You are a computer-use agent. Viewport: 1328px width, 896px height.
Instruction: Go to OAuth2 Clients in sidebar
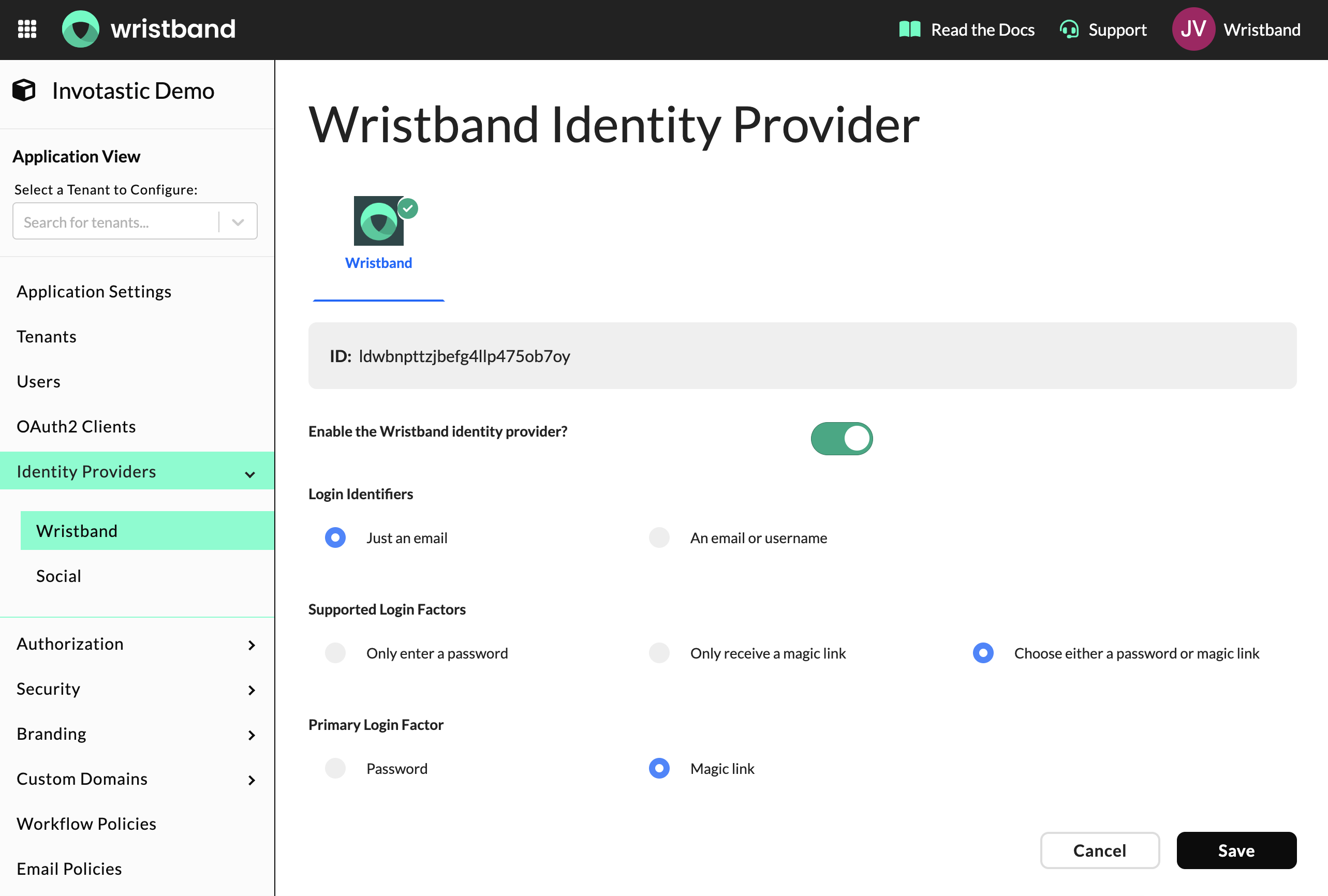click(x=76, y=427)
